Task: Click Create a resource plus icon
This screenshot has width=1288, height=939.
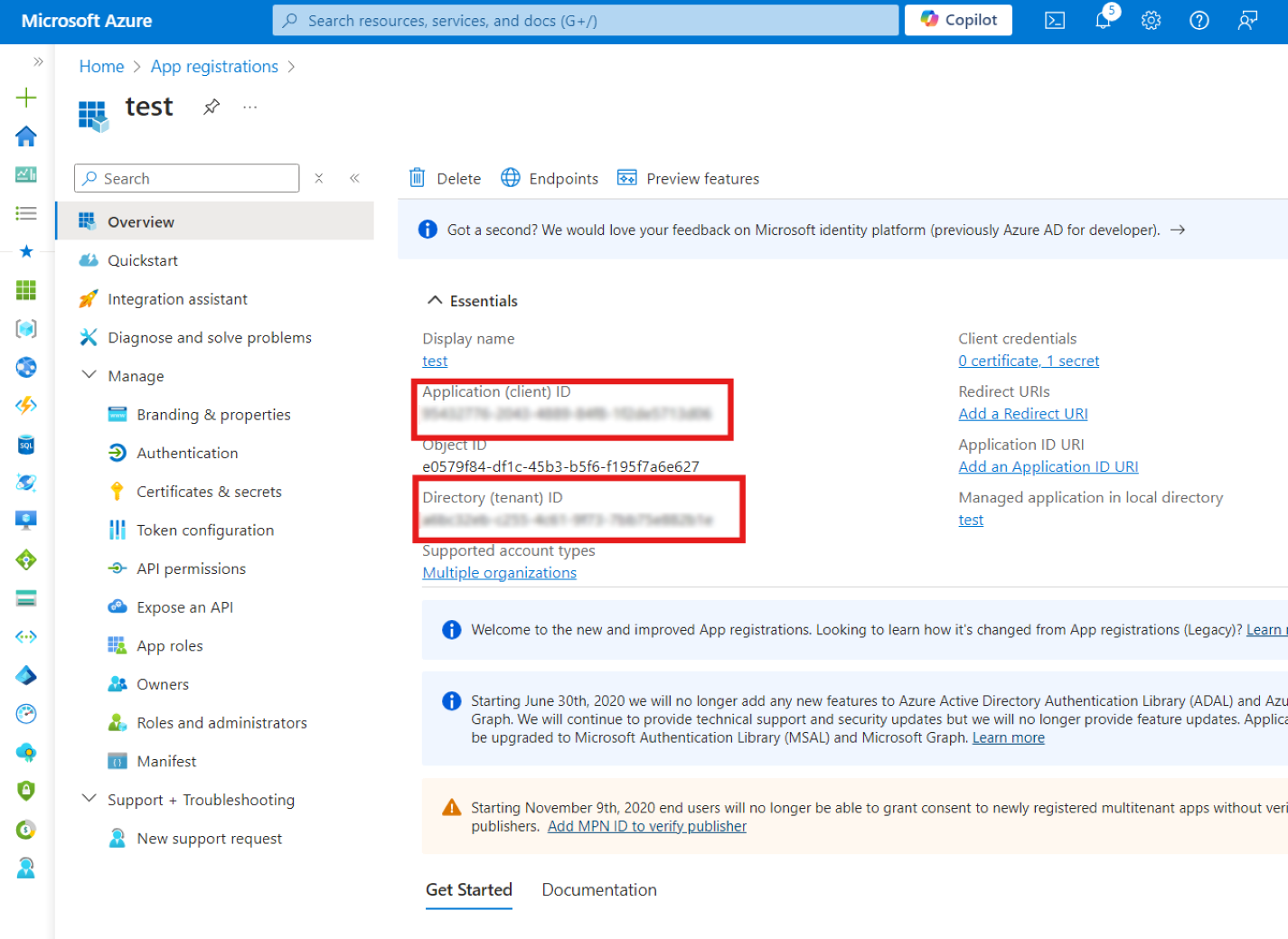Action: [x=26, y=98]
